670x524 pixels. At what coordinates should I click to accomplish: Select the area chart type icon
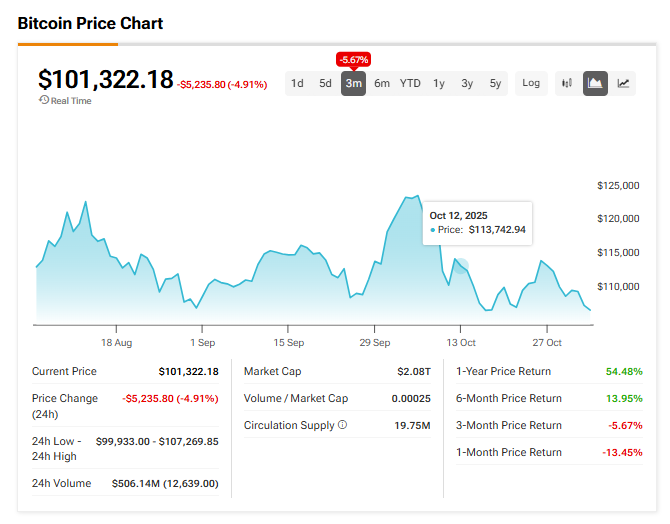pos(595,83)
